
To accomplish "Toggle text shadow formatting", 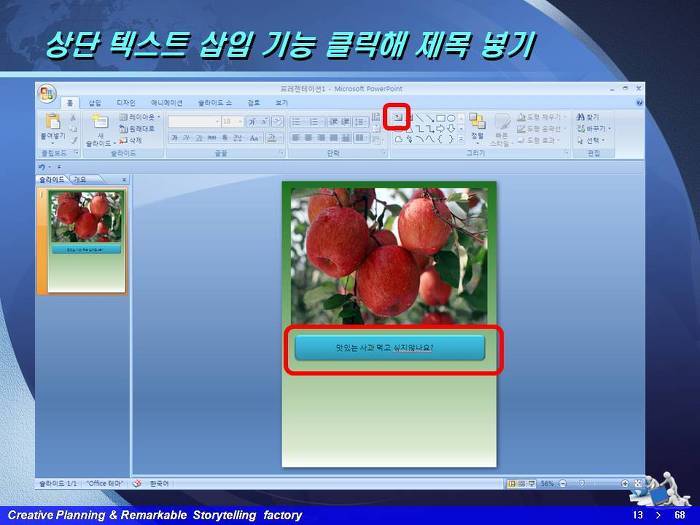I will 225,138.
